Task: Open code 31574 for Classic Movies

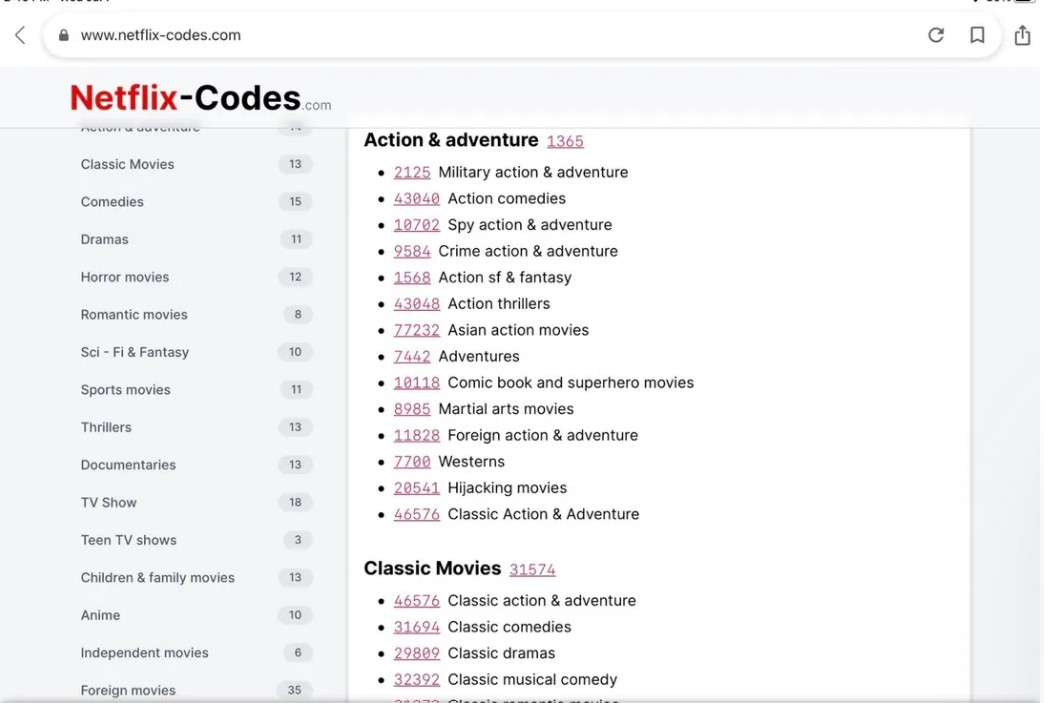Action: pos(532,570)
